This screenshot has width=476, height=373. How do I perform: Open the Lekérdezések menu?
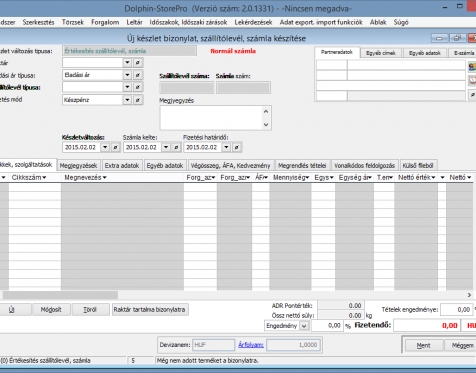tap(253, 22)
